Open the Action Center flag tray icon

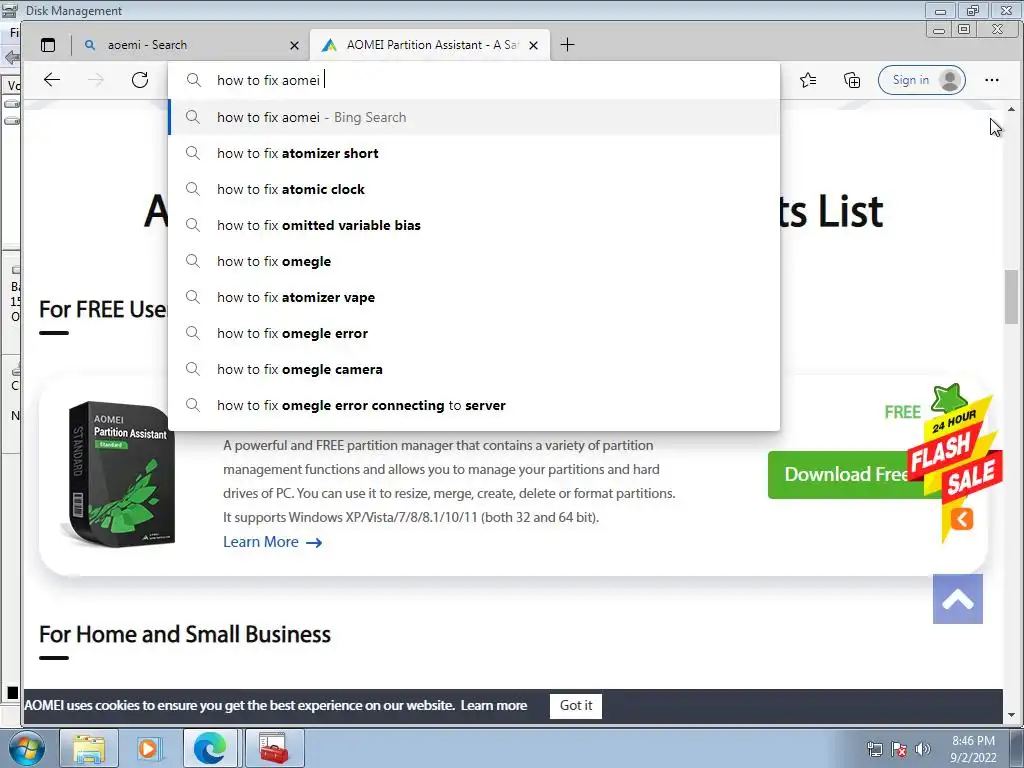[899, 749]
